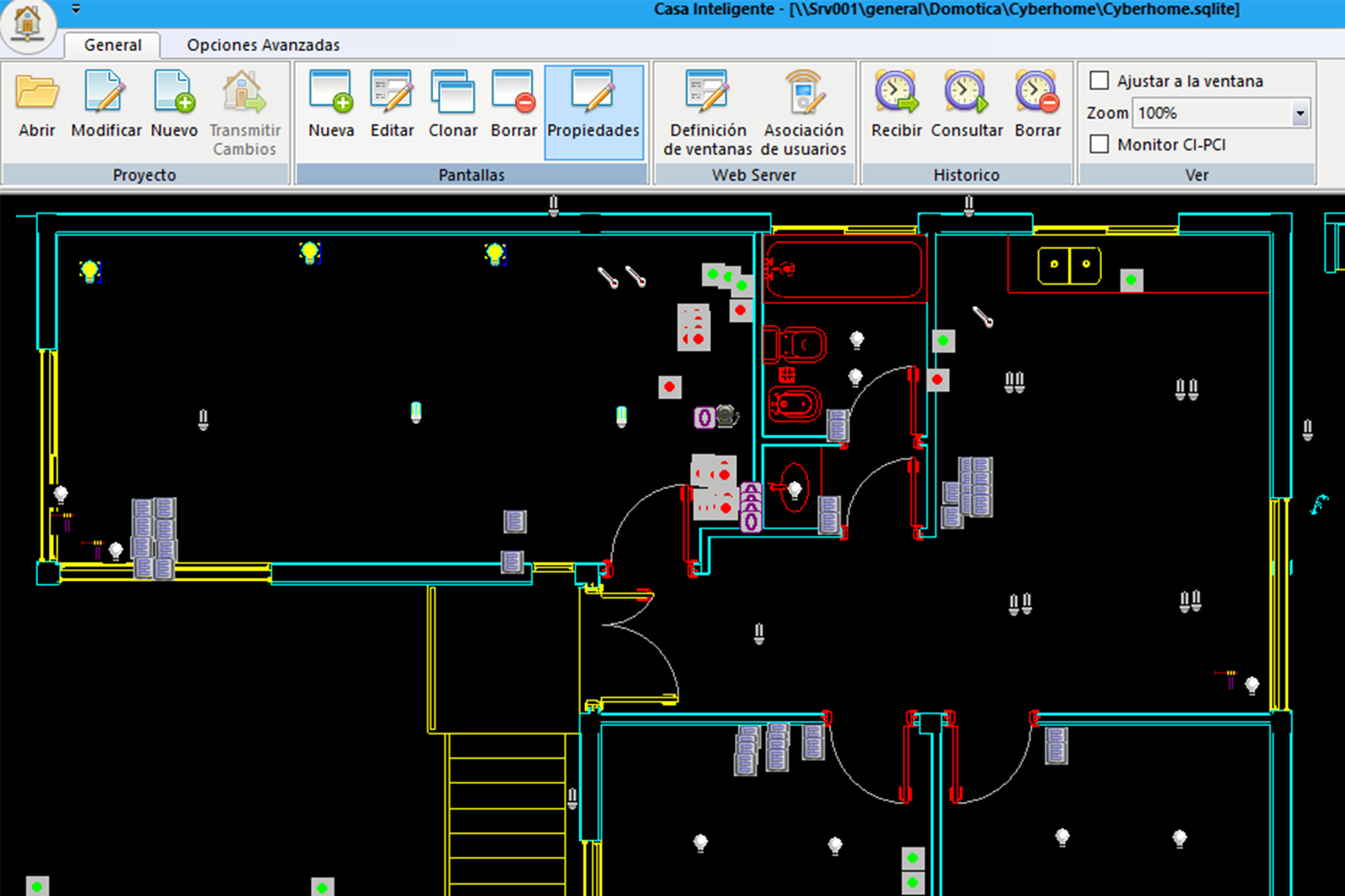Image resolution: width=1345 pixels, height=896 pixels.
Task: Click the home application menu button
Action: (x=28, y=23)
